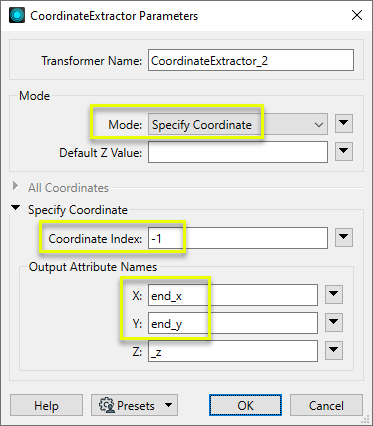Focus the Default Z Value input box
The height and width of the screenshot is (426, 373).
coord(238,152)
